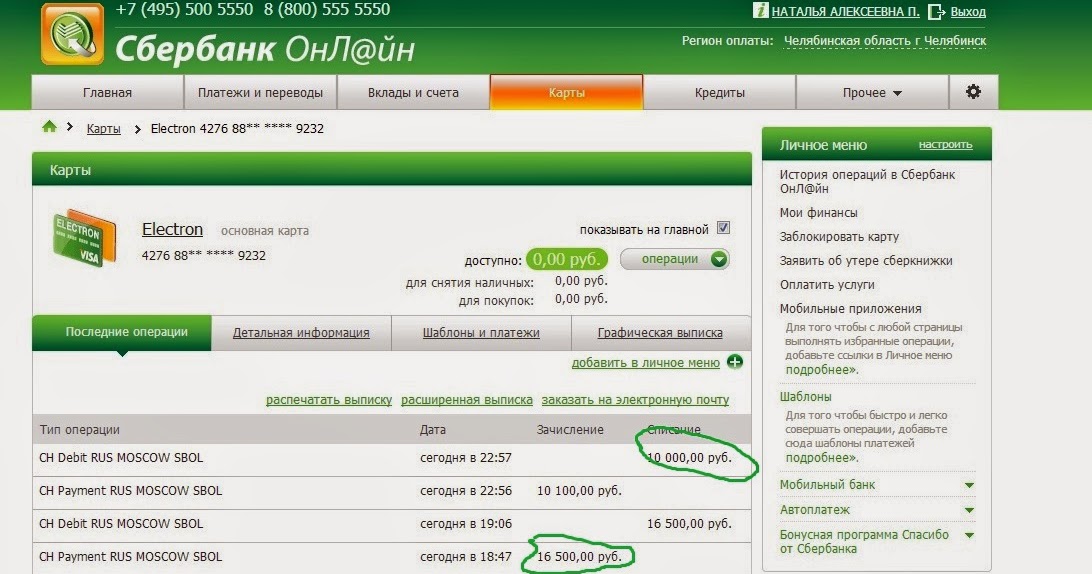
Task: Expand the Мобильный банк section arrow
Action: (969, 485)
